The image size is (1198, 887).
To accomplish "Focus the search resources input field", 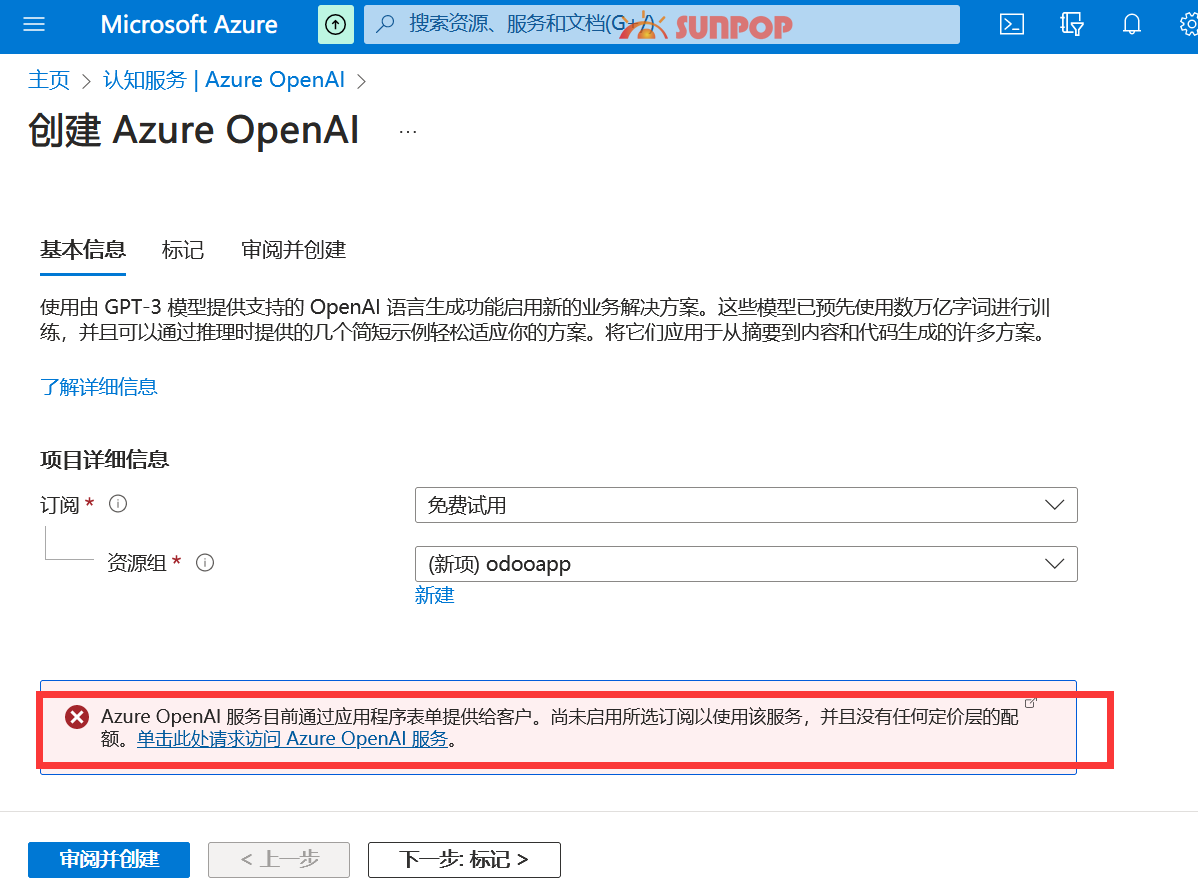I will click(662, 24).
